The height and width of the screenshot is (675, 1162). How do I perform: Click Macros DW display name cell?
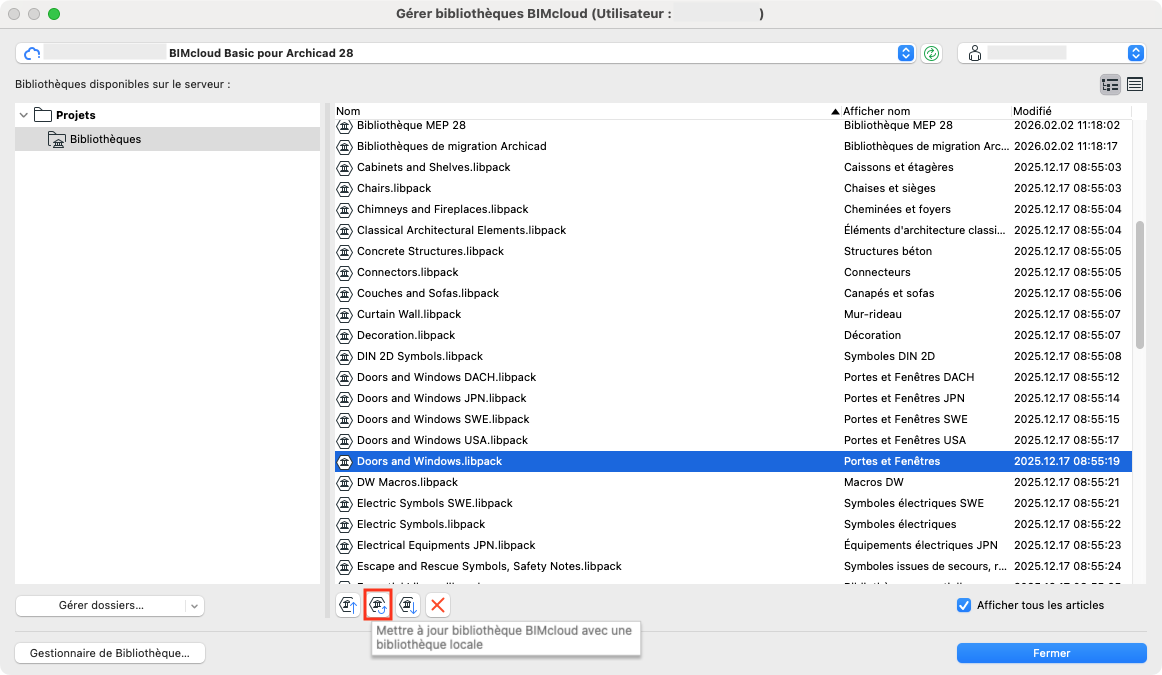click(x=874, y=482)
